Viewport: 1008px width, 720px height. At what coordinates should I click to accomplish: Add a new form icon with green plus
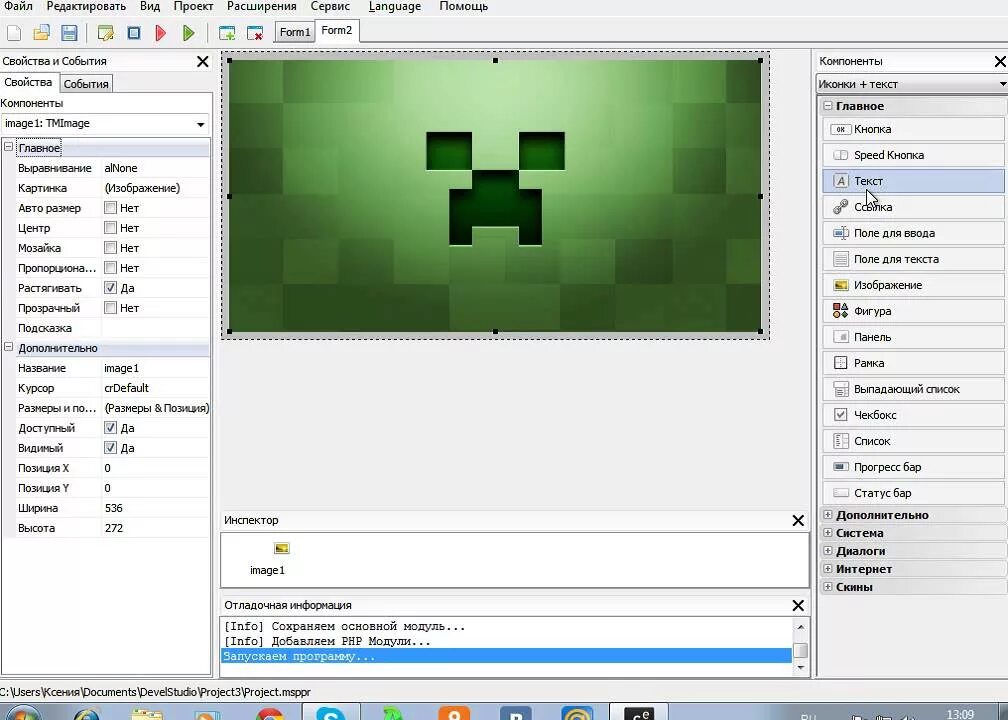pos(227,33)
